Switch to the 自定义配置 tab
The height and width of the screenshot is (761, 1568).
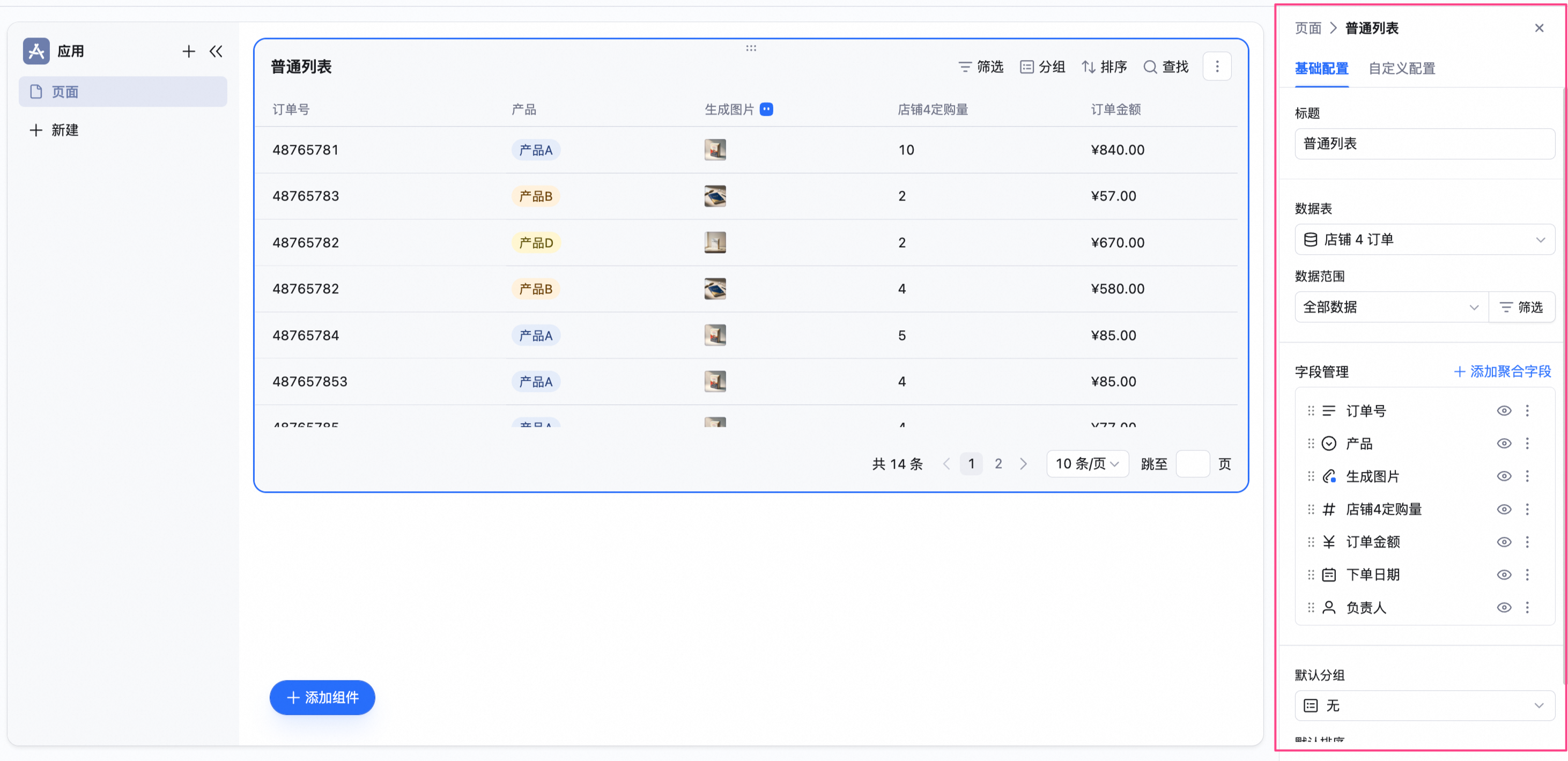(1402, 69)
